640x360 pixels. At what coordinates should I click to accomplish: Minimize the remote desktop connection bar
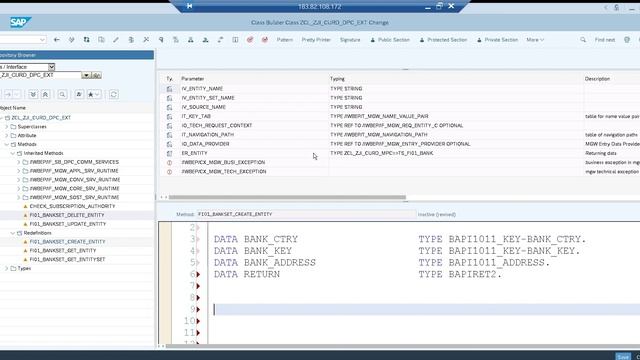[427, 7]
